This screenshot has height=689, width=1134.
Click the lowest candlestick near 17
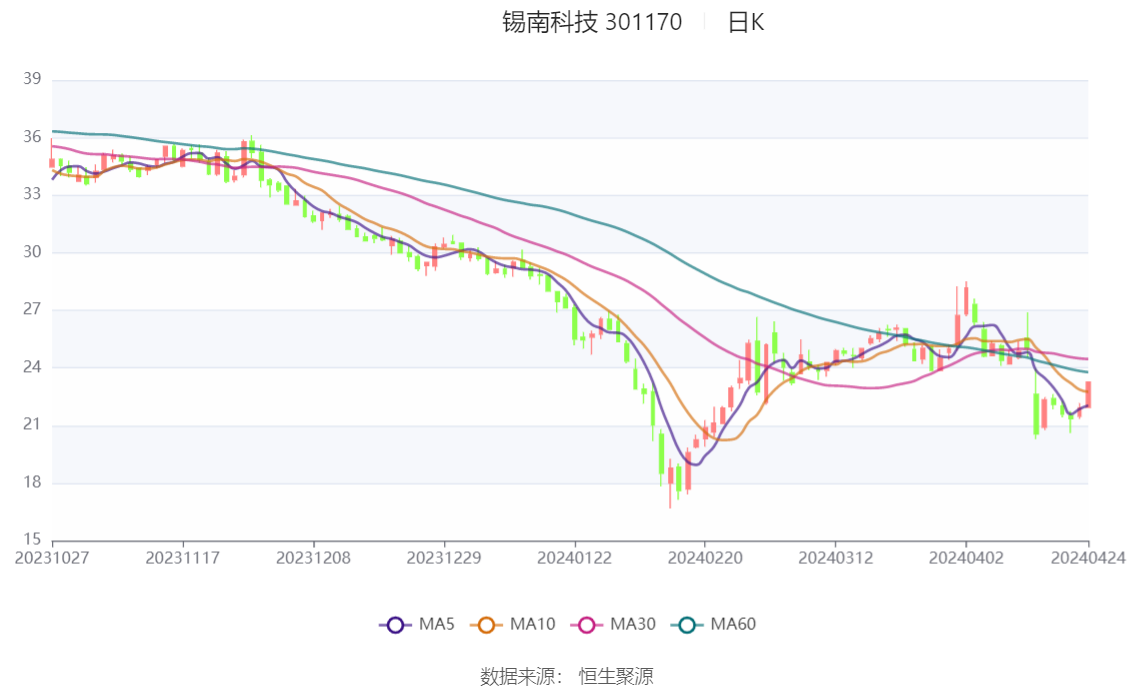[x=670, y=482]
